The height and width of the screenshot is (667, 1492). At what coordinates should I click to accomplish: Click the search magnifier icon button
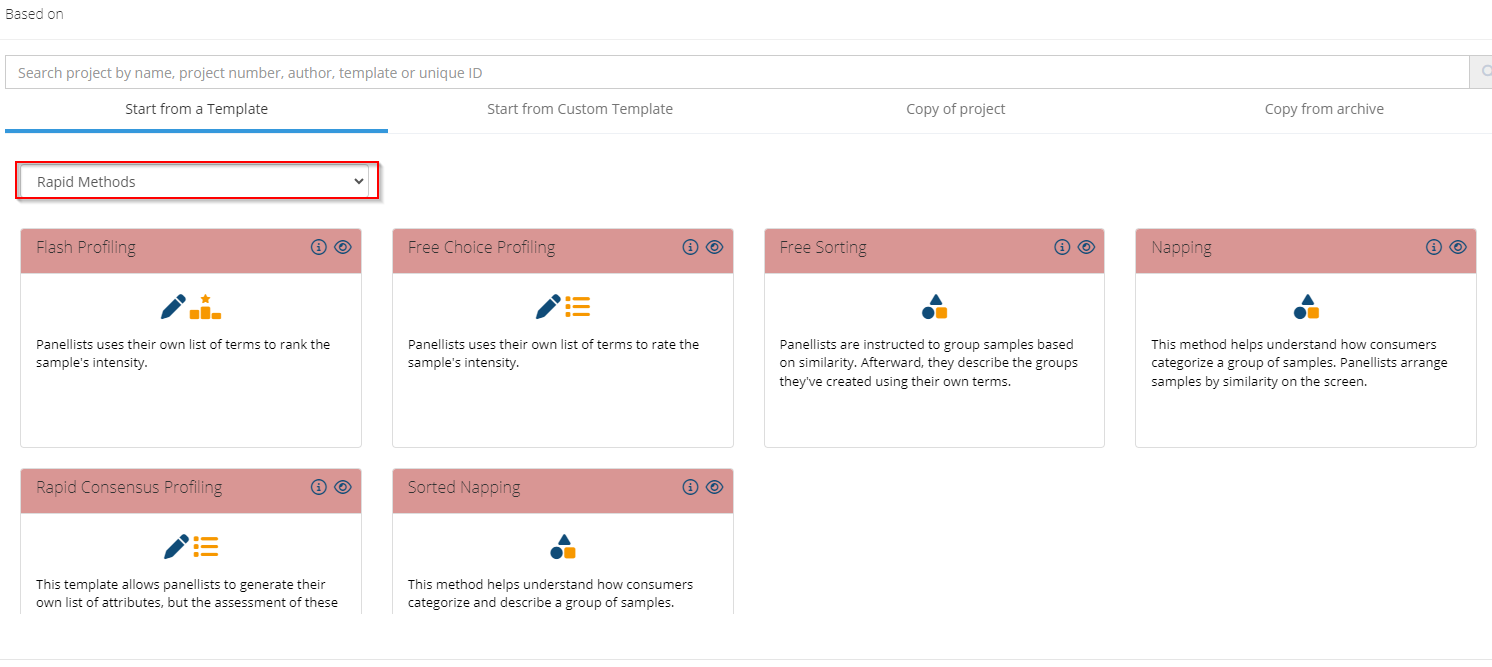tap(1482, 73)
